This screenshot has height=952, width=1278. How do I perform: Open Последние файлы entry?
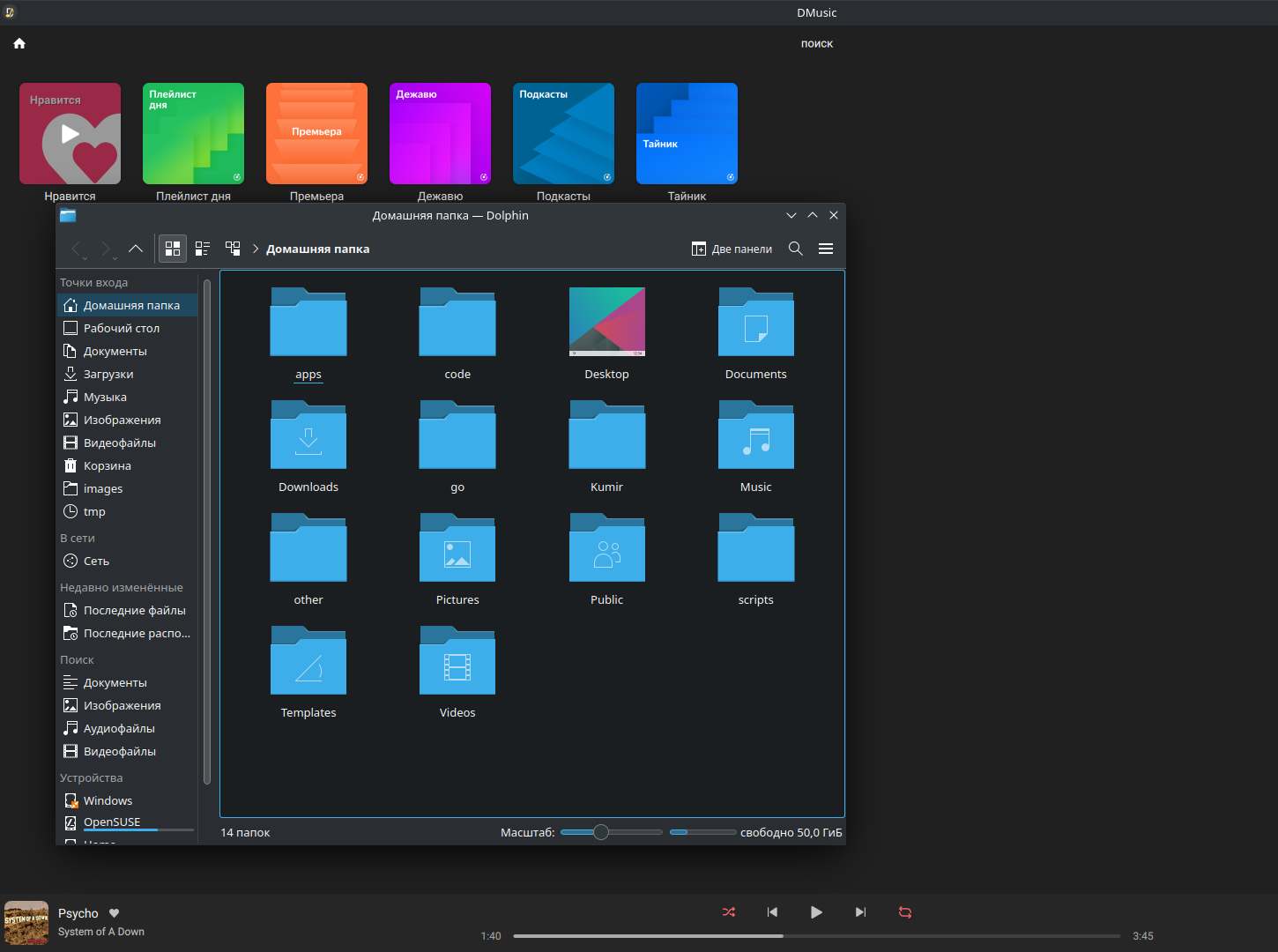click(x=128, y=610)
